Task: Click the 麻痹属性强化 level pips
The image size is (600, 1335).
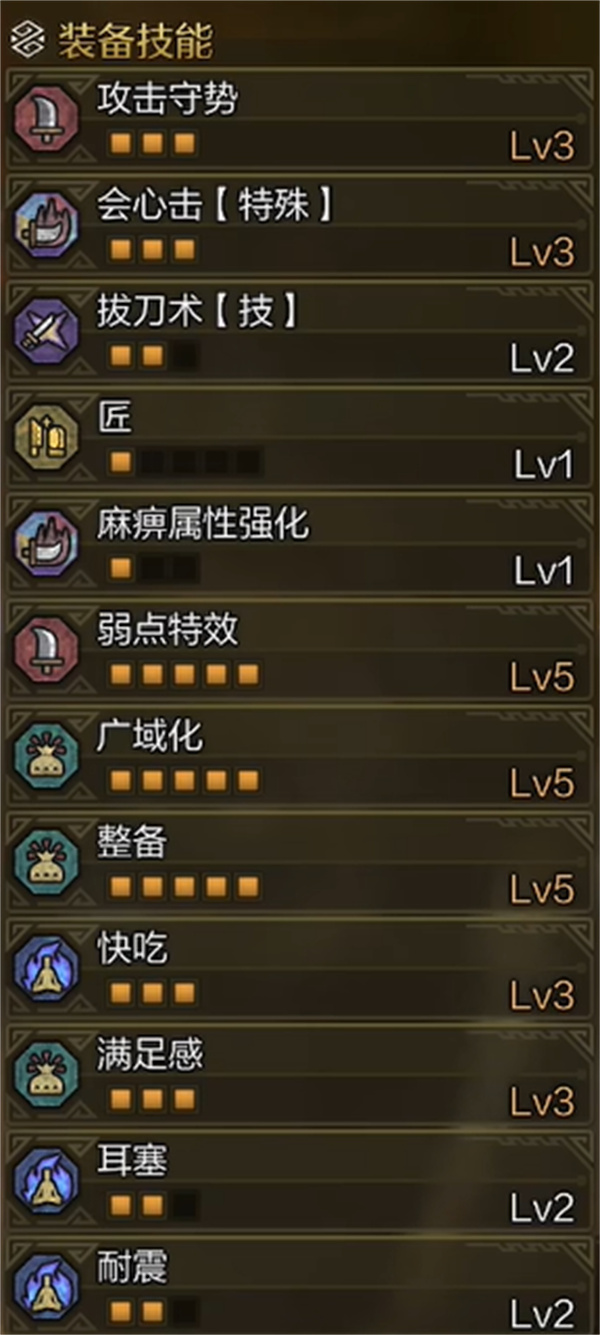Action: coord(153,569)
